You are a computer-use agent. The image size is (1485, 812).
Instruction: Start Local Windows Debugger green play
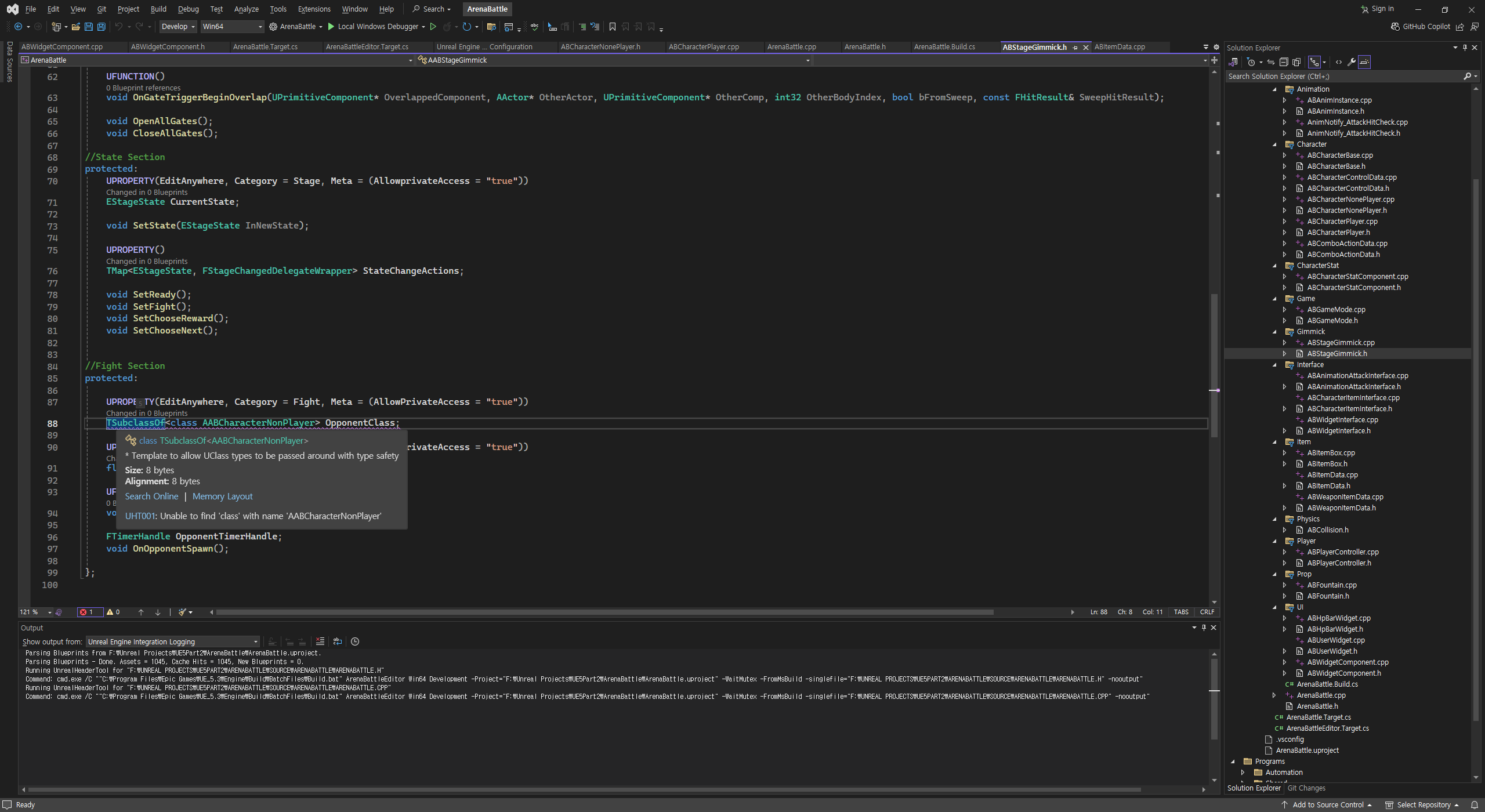tap(331, 27)
